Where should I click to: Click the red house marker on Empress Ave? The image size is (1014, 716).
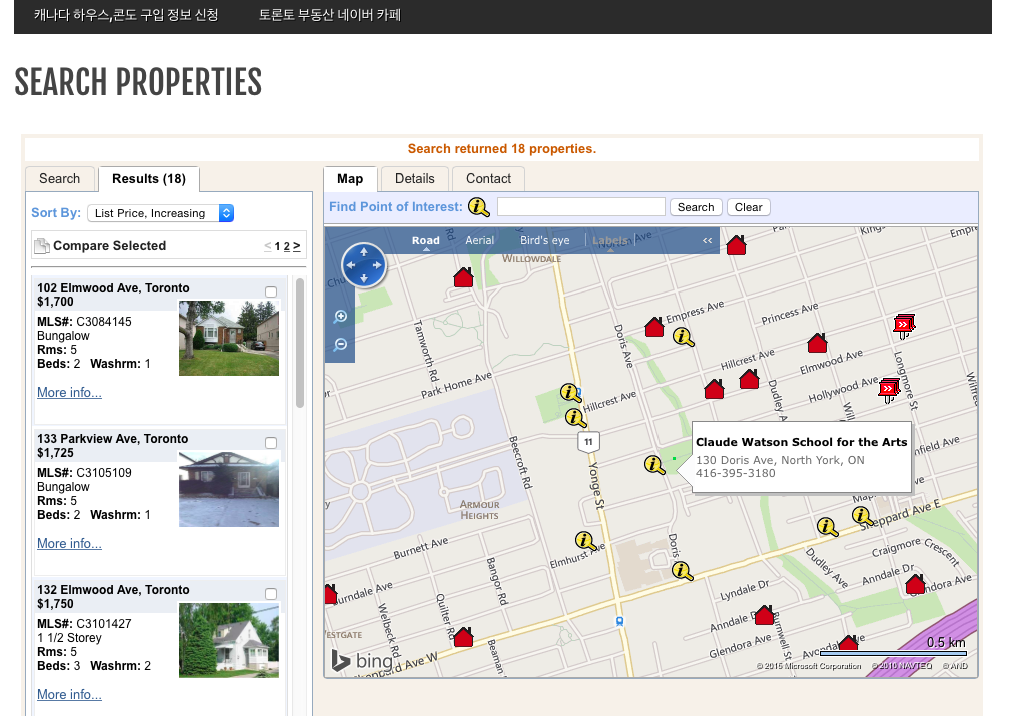pyautogui.click(x=655, y=327)
